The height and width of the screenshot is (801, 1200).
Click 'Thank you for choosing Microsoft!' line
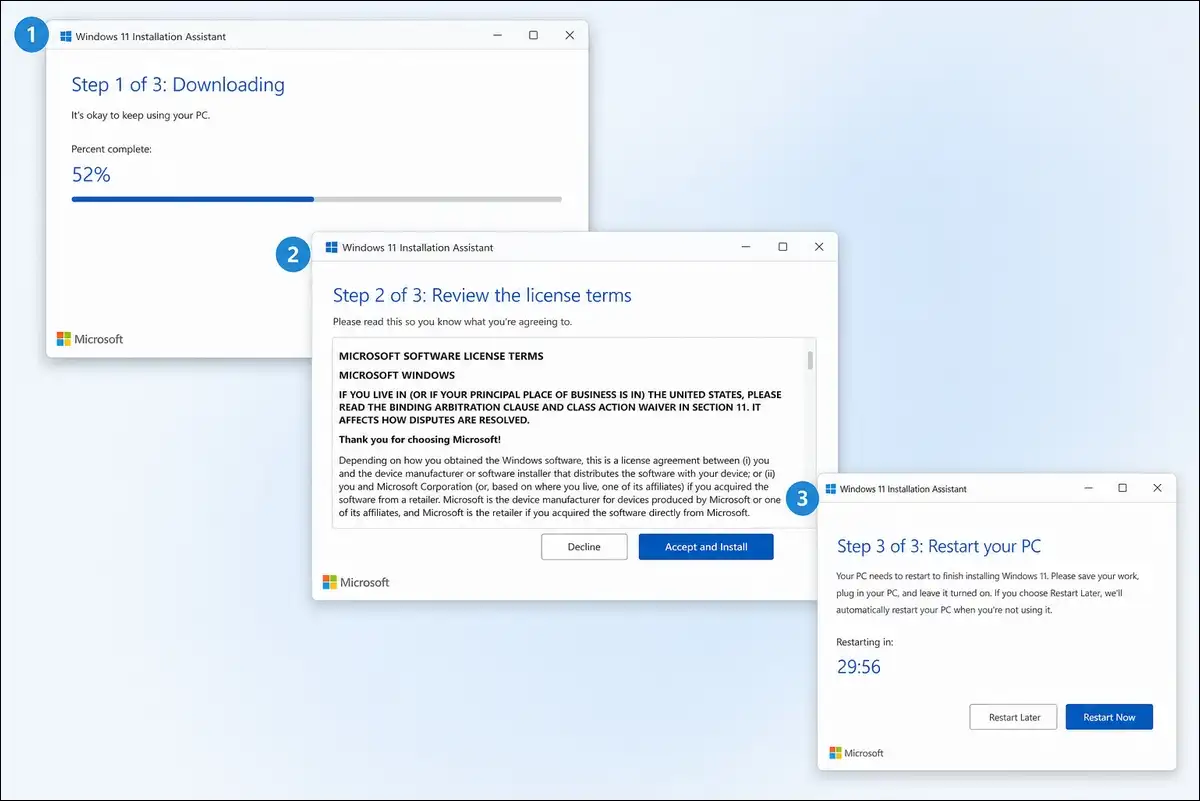[420, 440]
